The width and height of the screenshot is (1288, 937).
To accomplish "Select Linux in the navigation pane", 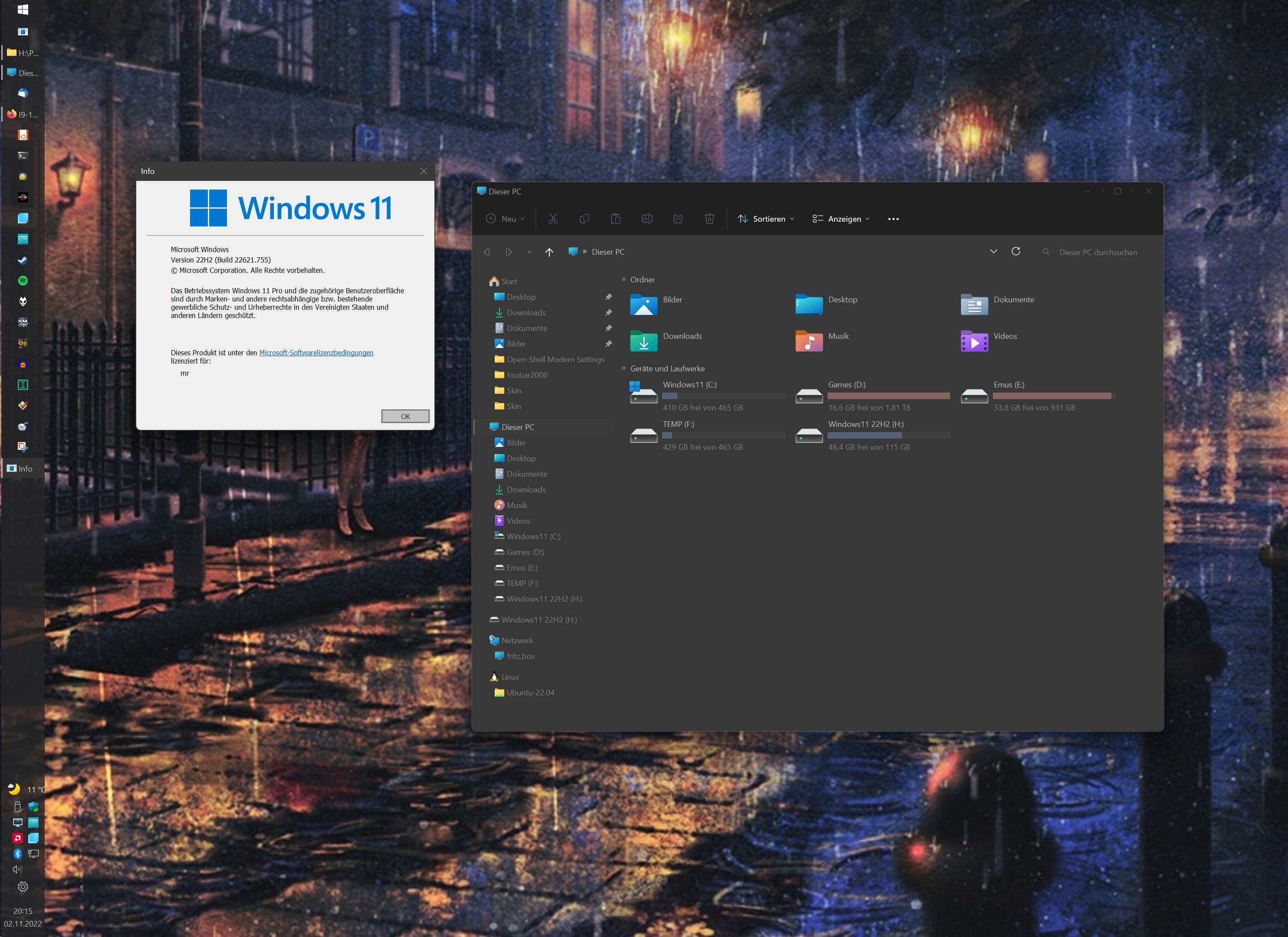I will (x=504, y=677).
